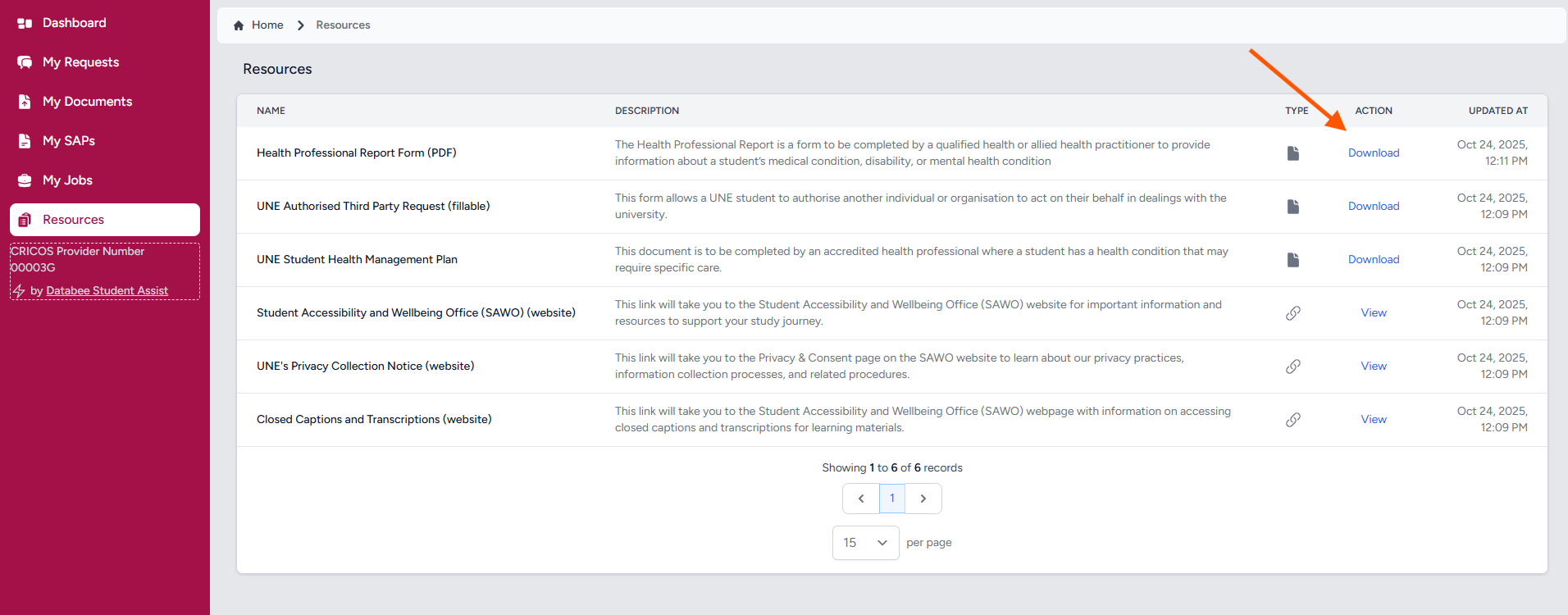The image size is (1568, 615).
Task: Click the UPDATED AT column header
Action: click(x=1497, y=111)
